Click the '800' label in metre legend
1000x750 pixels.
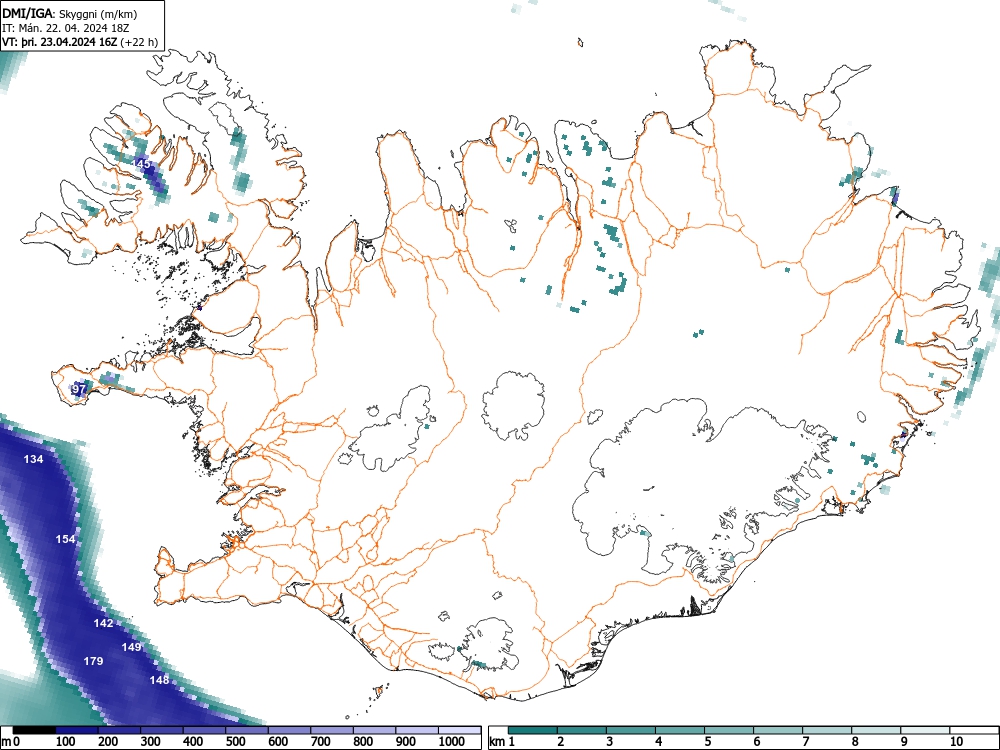(x=363, y=742)
